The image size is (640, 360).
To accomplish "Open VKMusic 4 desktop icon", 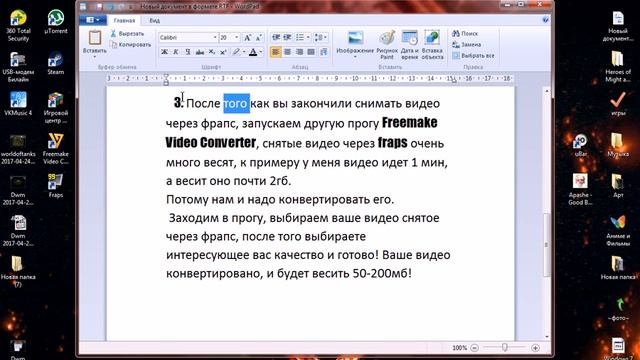I will [x=18, y=104].
